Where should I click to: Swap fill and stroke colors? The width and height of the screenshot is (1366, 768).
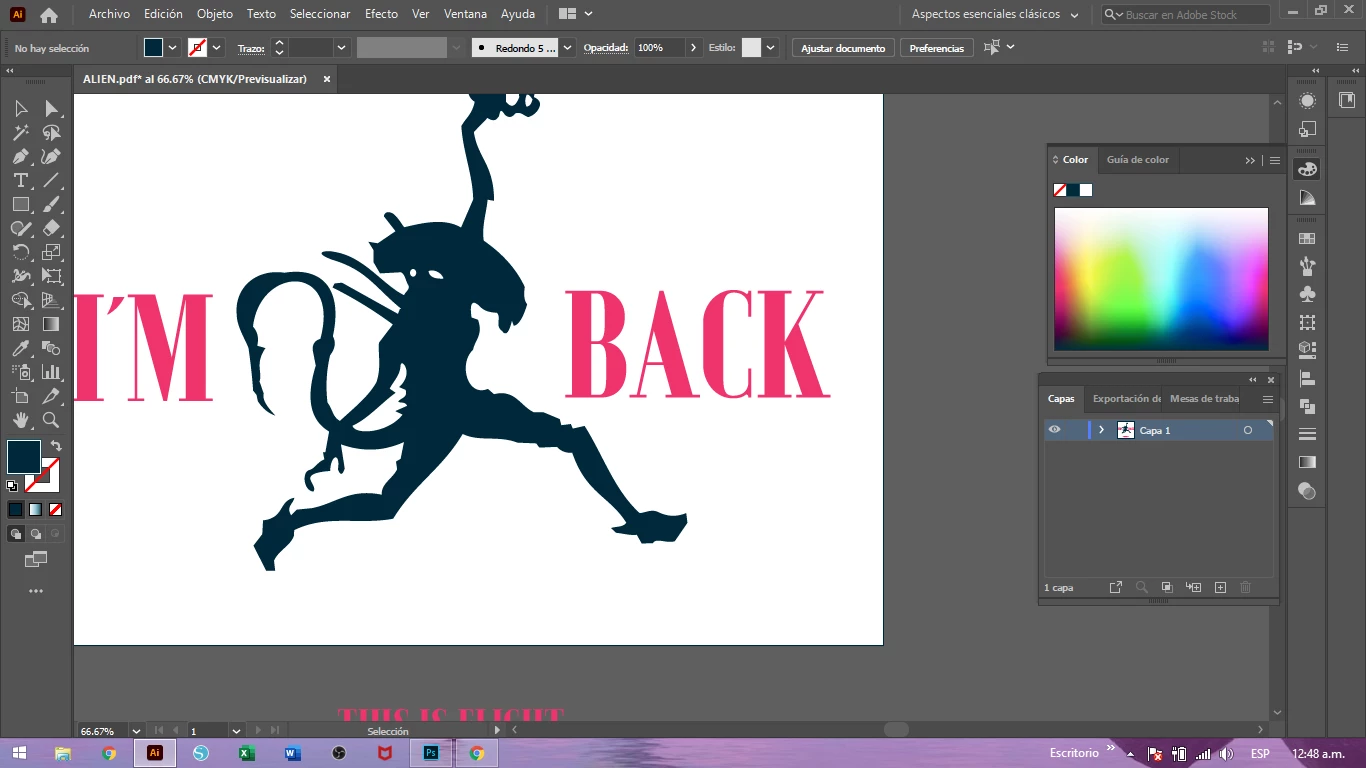tap(56, 446)
